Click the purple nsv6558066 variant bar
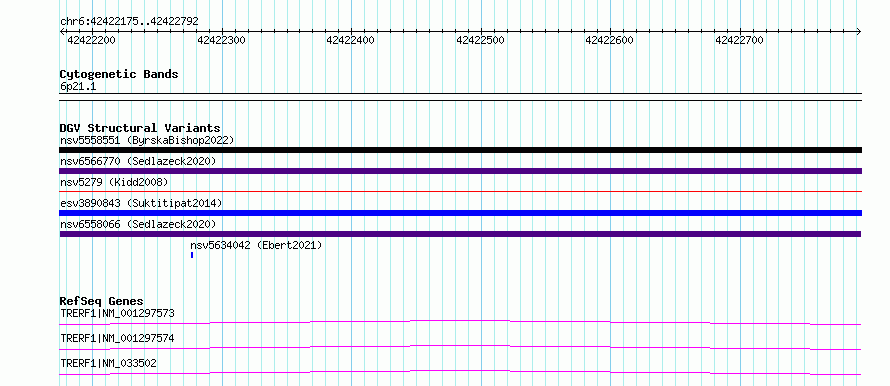The width and height of the screenshot is (890, 386). point(460,234)
